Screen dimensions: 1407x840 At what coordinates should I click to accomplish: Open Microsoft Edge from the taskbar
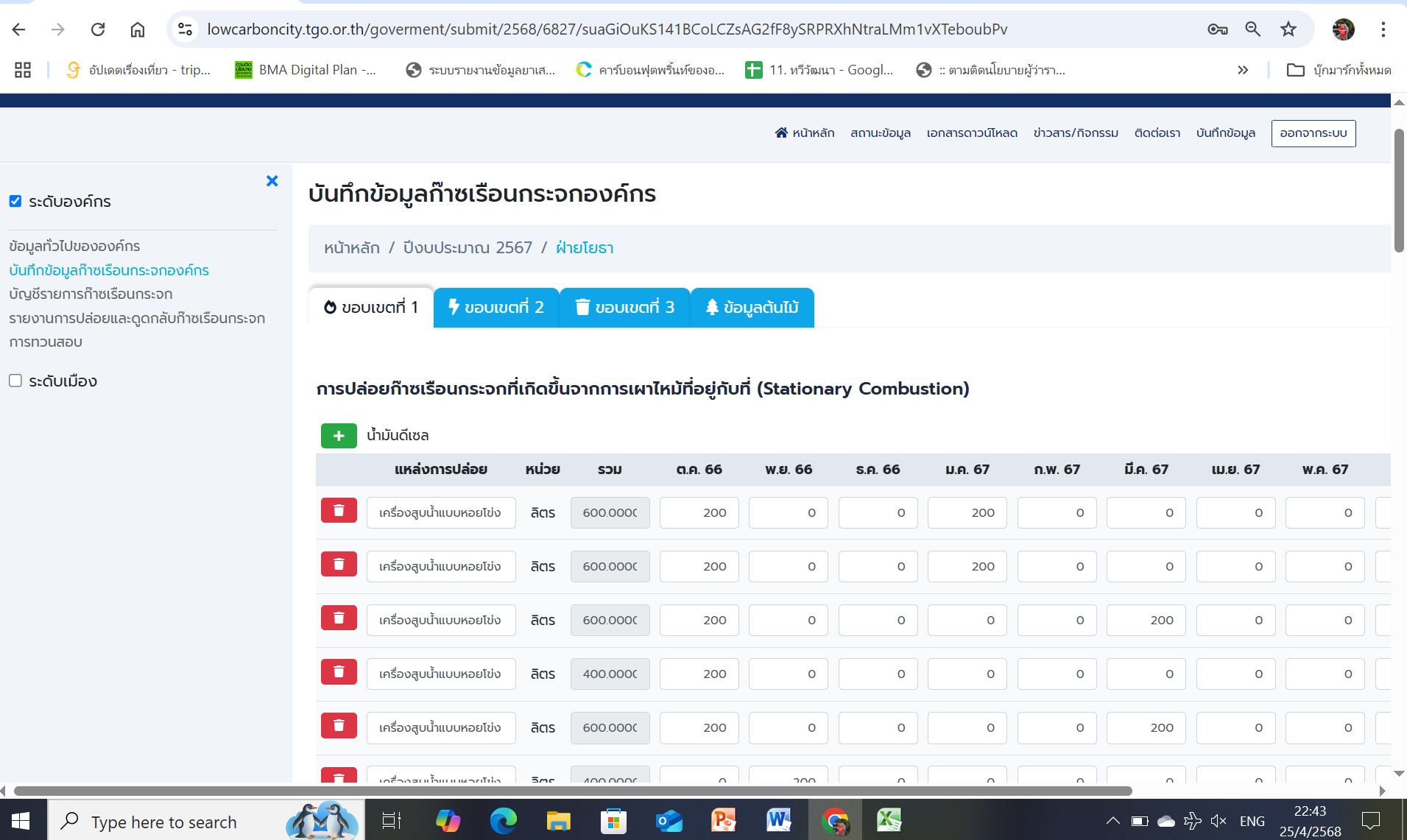point(503,820)
